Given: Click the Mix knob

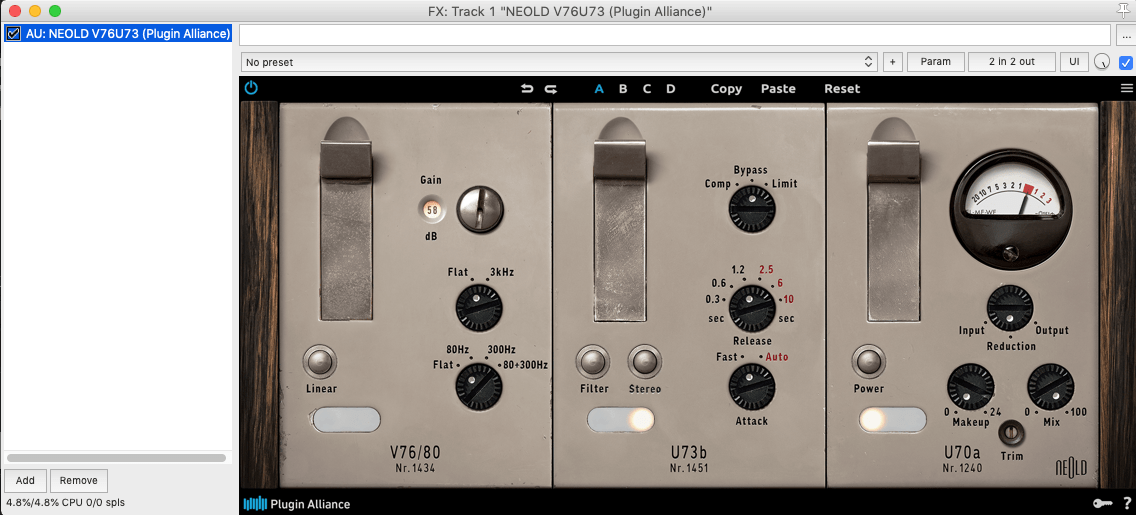Looking at the screenshot, I should (1051, 387).
